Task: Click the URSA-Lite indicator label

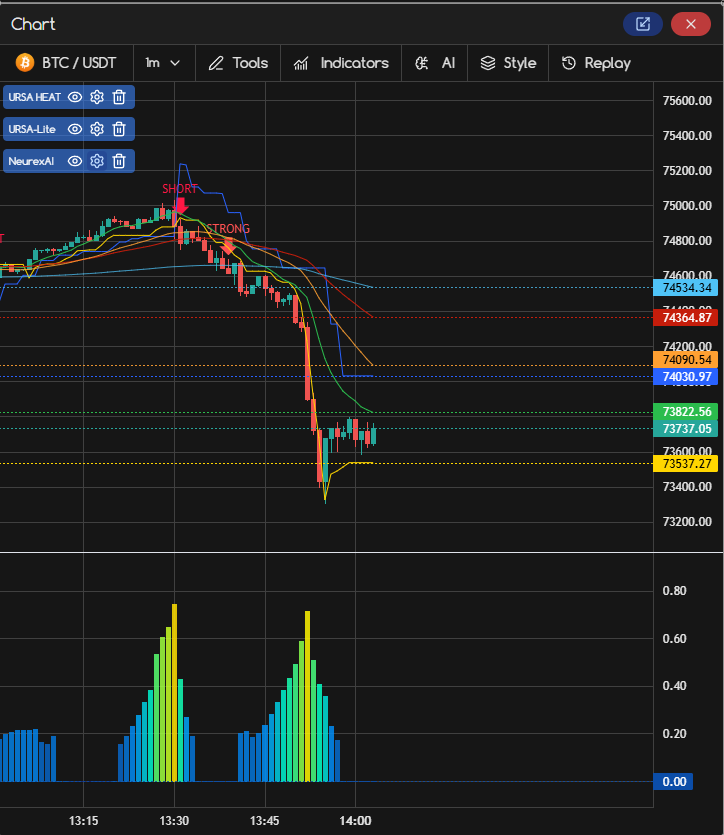Action: 32,129
